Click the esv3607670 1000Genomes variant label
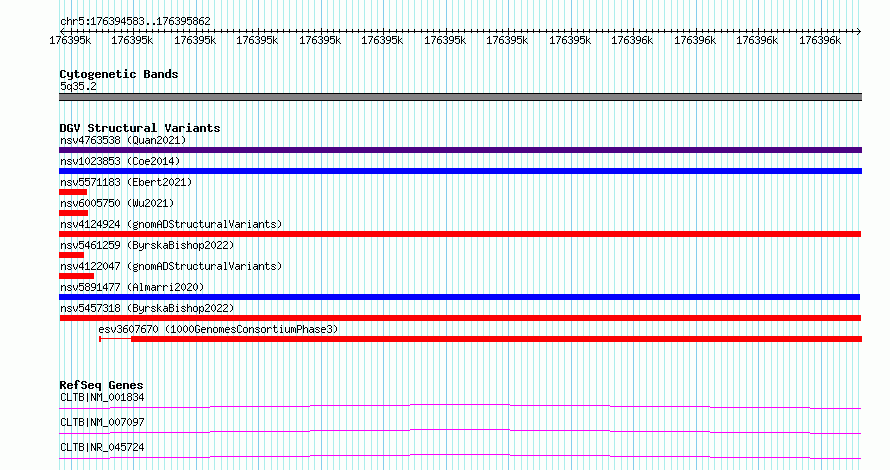890x470 pixels. tap(218, 329)
